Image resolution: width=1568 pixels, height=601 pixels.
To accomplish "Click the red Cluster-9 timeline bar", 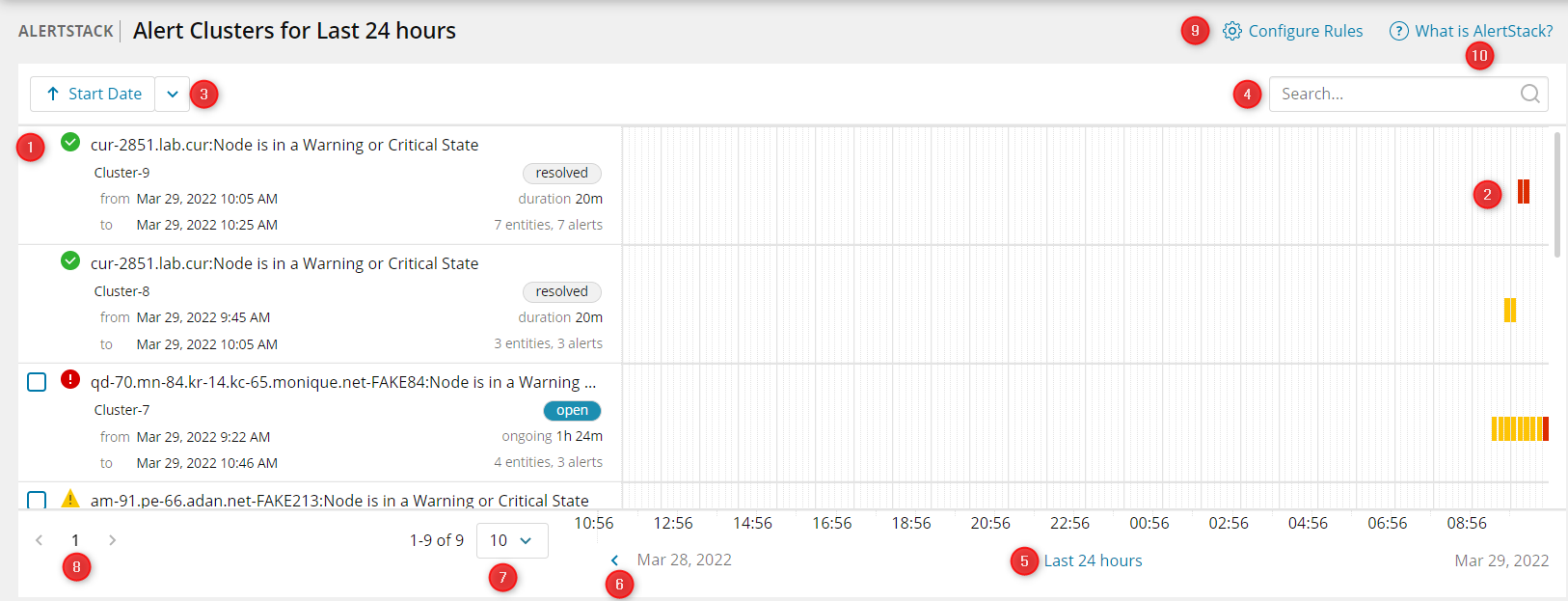I will coord(1524,192).
